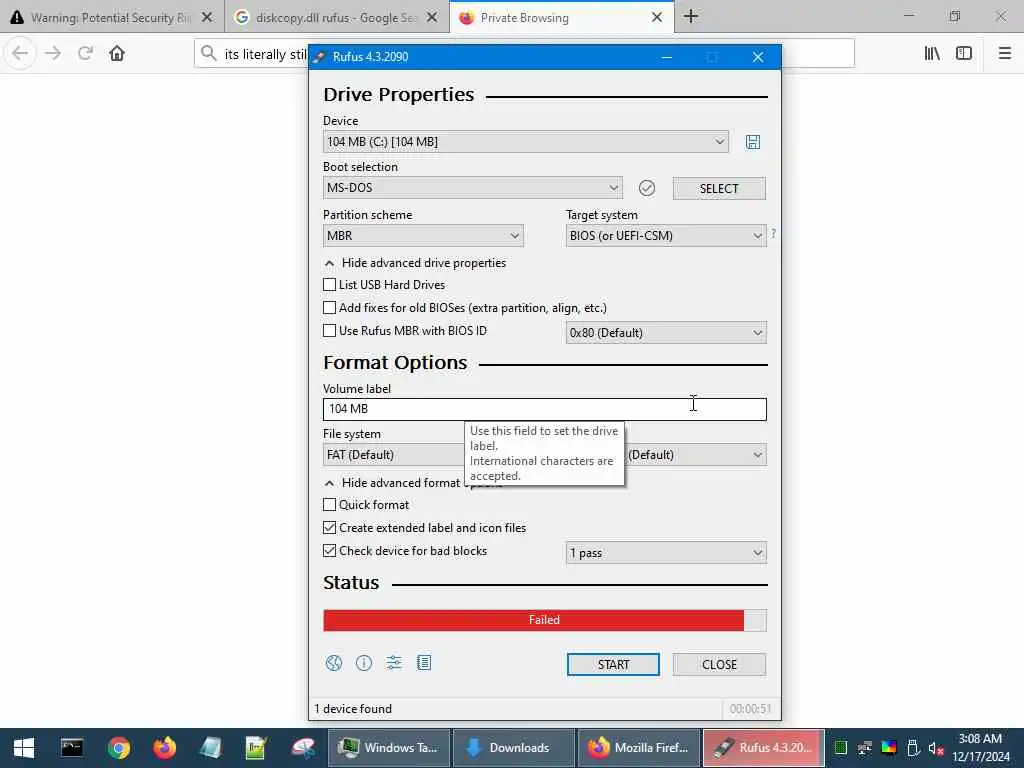Viewport: 1024px width, 768px height.
Task: Click the Rufus 4.3.20... taskbar button
Action: [x=763, y=748]
